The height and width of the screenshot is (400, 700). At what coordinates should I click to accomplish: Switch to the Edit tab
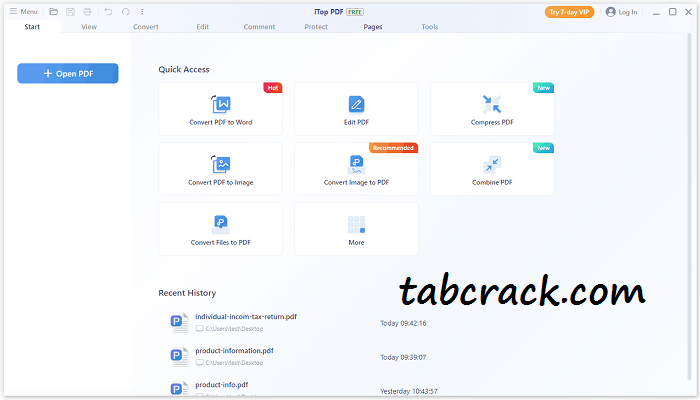(203, 27)
